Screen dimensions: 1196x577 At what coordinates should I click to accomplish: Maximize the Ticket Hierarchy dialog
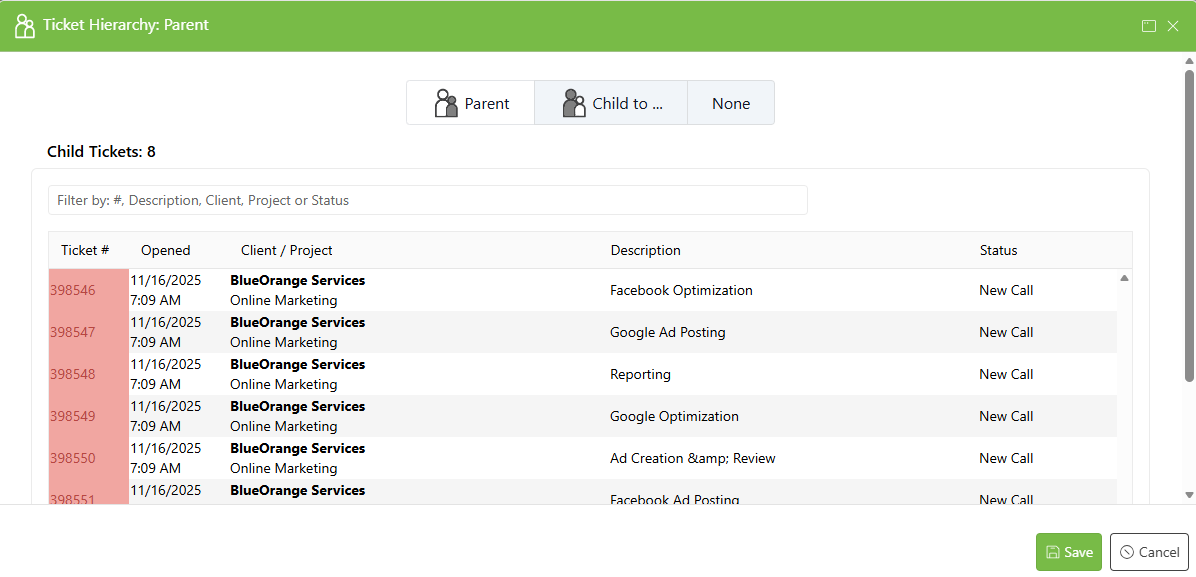point(1149,26)
